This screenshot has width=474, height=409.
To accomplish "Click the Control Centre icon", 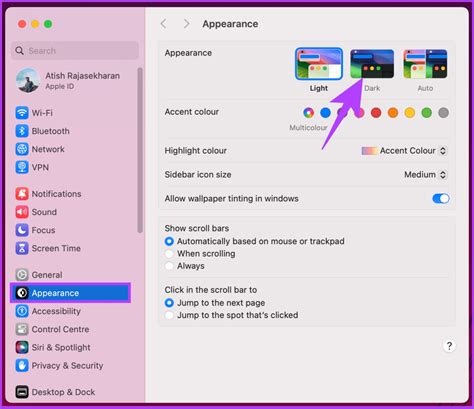I will click(22, 329).
